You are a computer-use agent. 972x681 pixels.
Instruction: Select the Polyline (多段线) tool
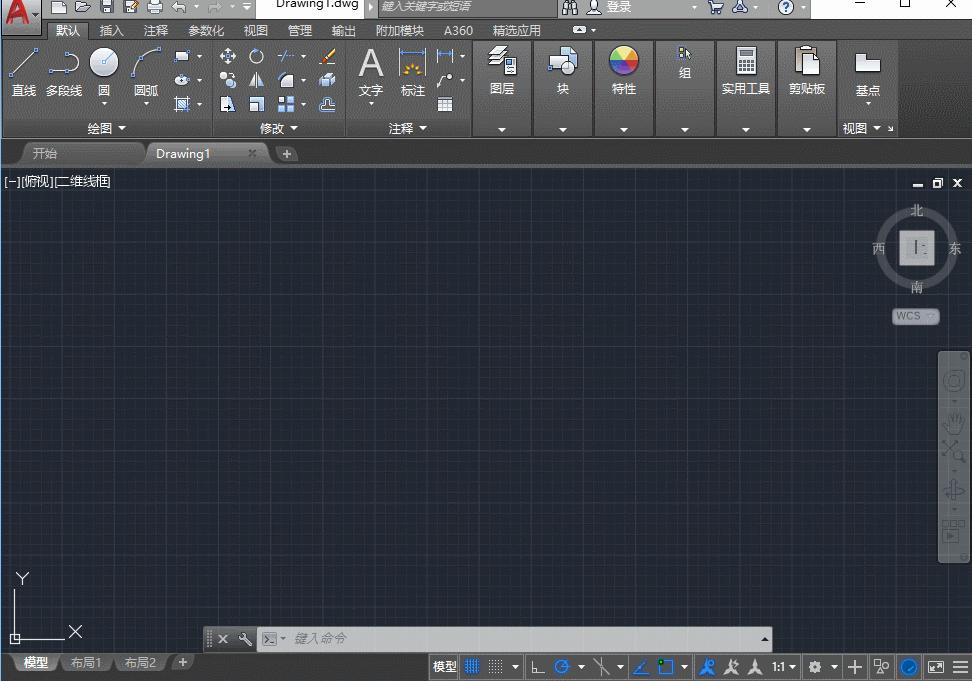(x=64, y=71)
